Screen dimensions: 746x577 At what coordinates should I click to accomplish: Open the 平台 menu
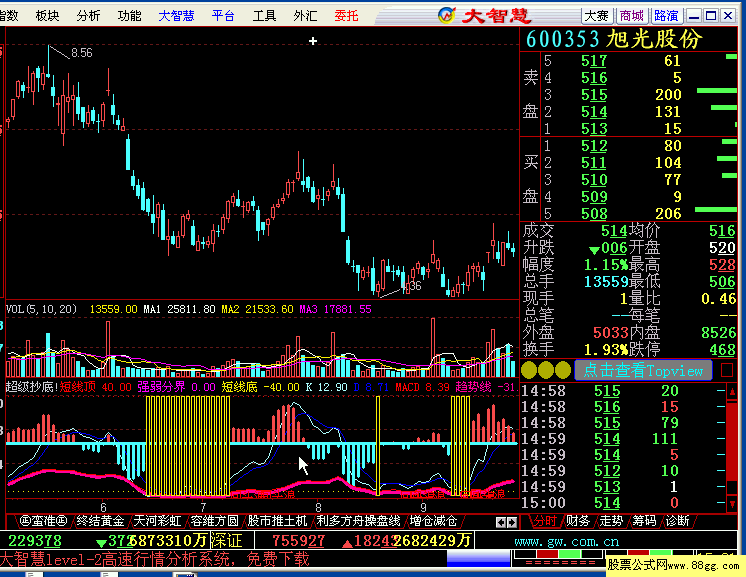tap(223, 16)
